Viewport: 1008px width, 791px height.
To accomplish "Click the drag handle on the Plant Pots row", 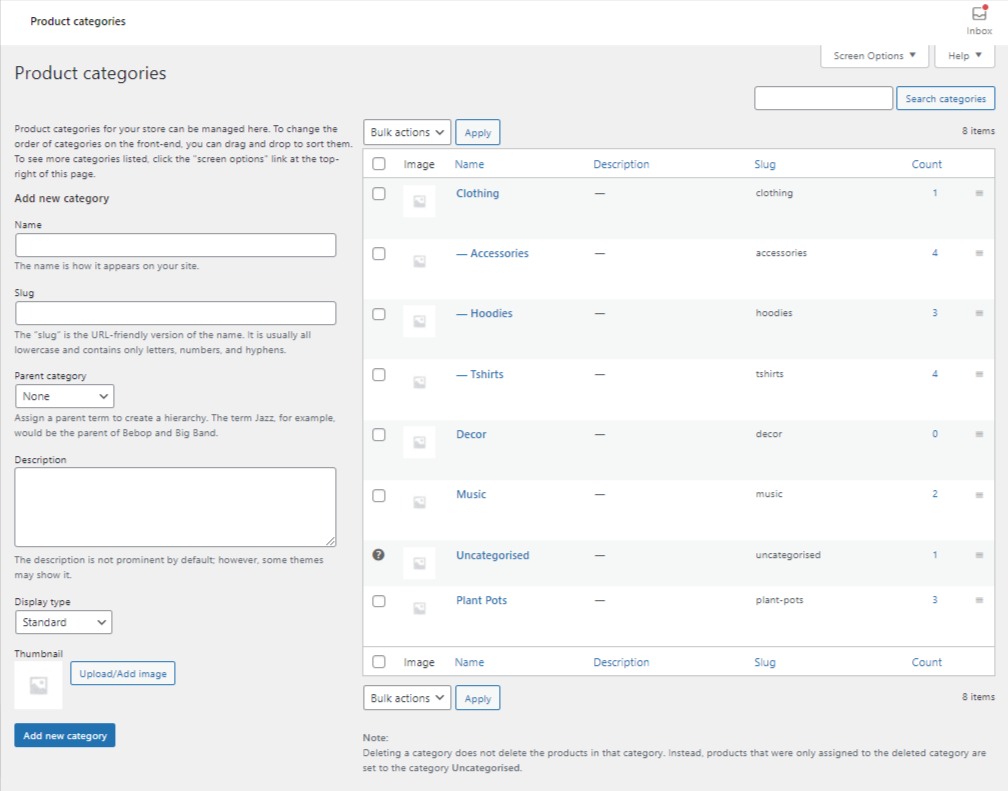I will [x=978, y=600].
